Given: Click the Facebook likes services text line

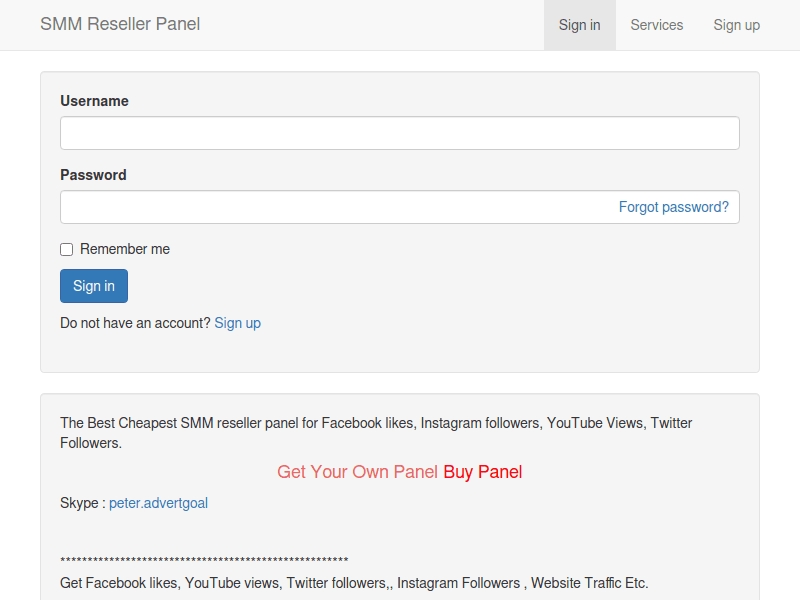Looking at the screenshot, I should click(x=353, y=583).
